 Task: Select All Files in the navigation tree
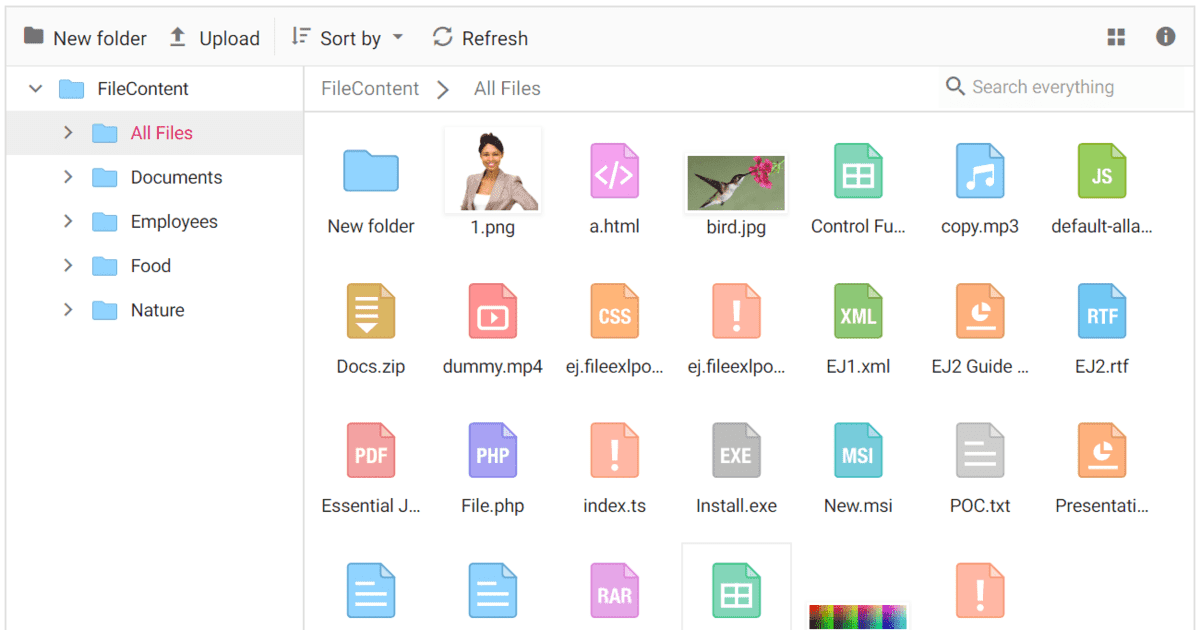161,133
